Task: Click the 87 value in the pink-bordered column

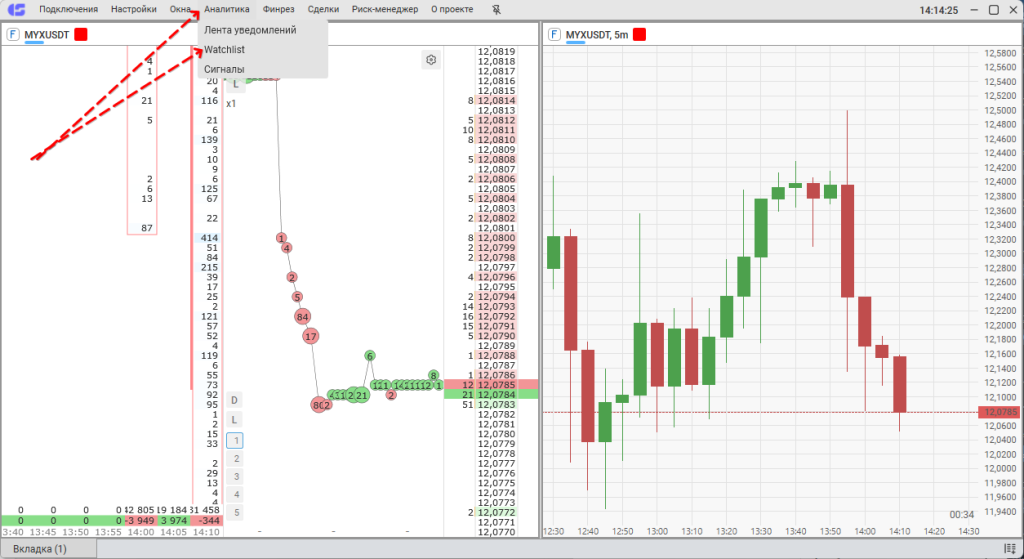Action: coord(147,228)
